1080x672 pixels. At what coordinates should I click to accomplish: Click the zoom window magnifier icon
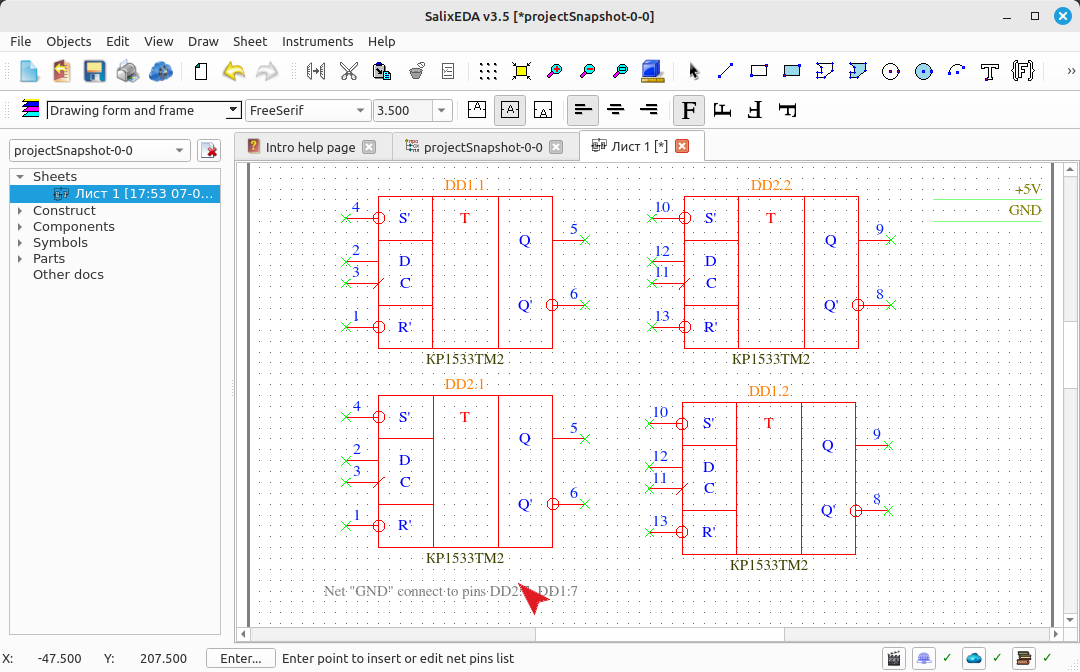click(620, 71)
